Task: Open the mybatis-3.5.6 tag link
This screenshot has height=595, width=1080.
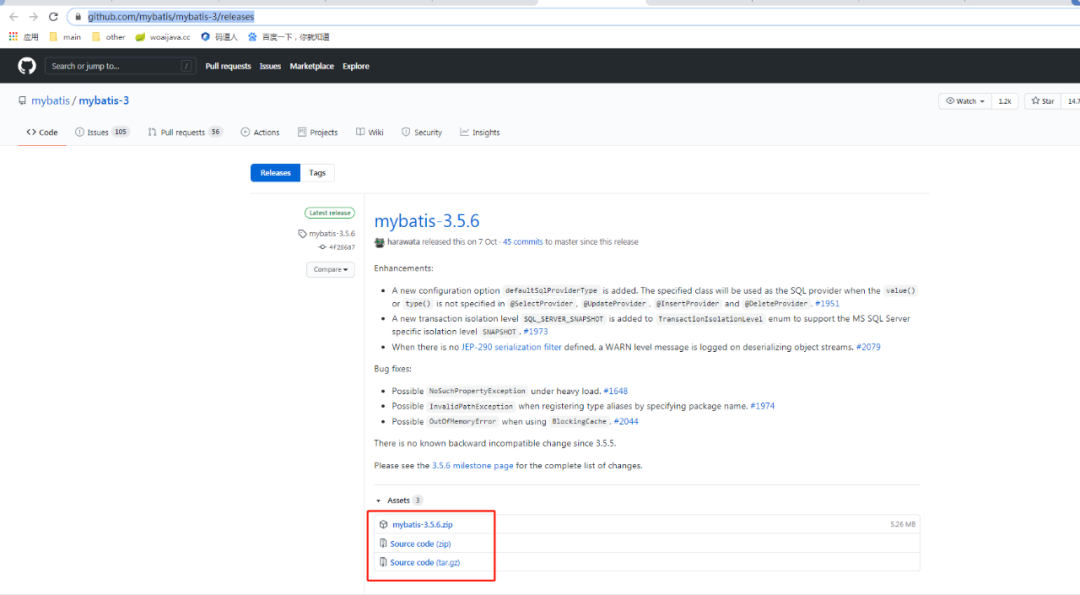Action: [332, 233]
